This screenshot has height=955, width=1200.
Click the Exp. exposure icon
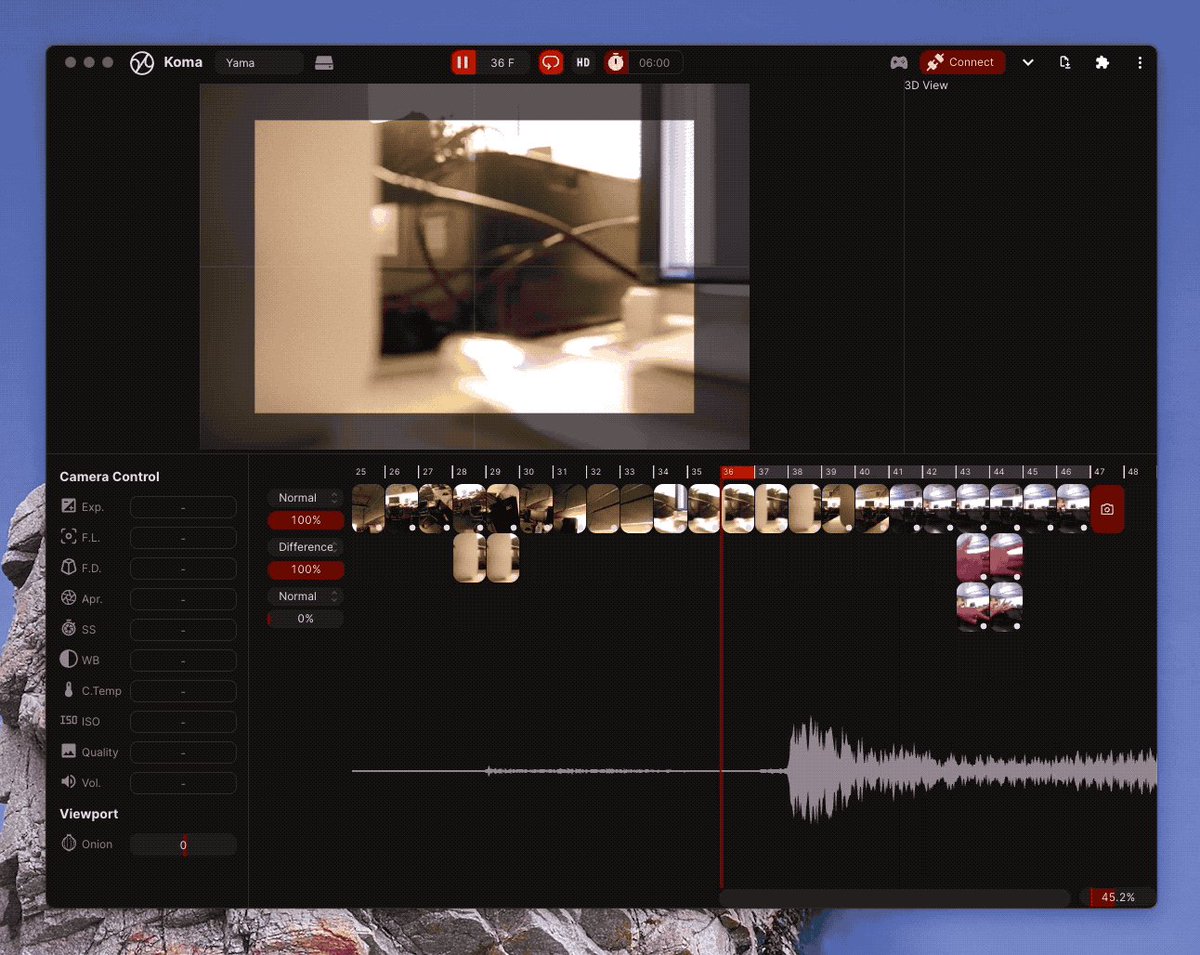[69, 507]
